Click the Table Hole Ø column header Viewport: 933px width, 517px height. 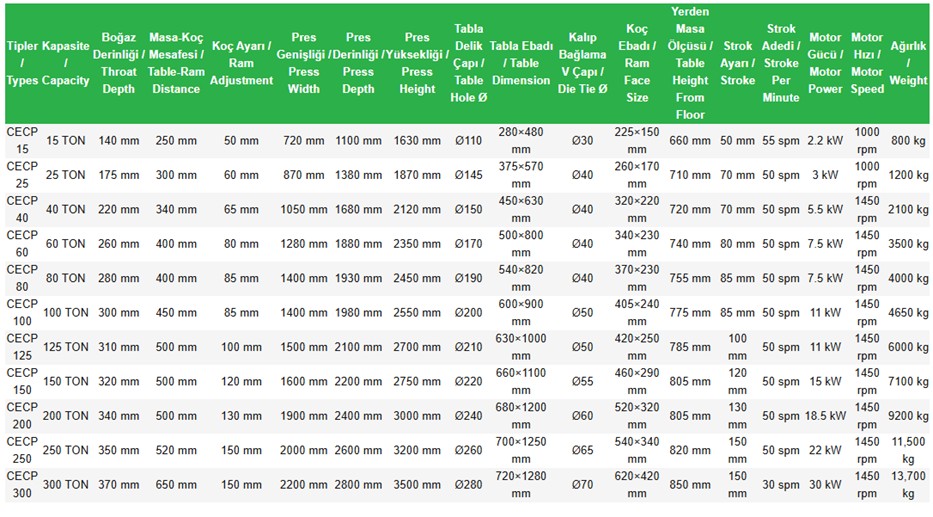point(468,63)
